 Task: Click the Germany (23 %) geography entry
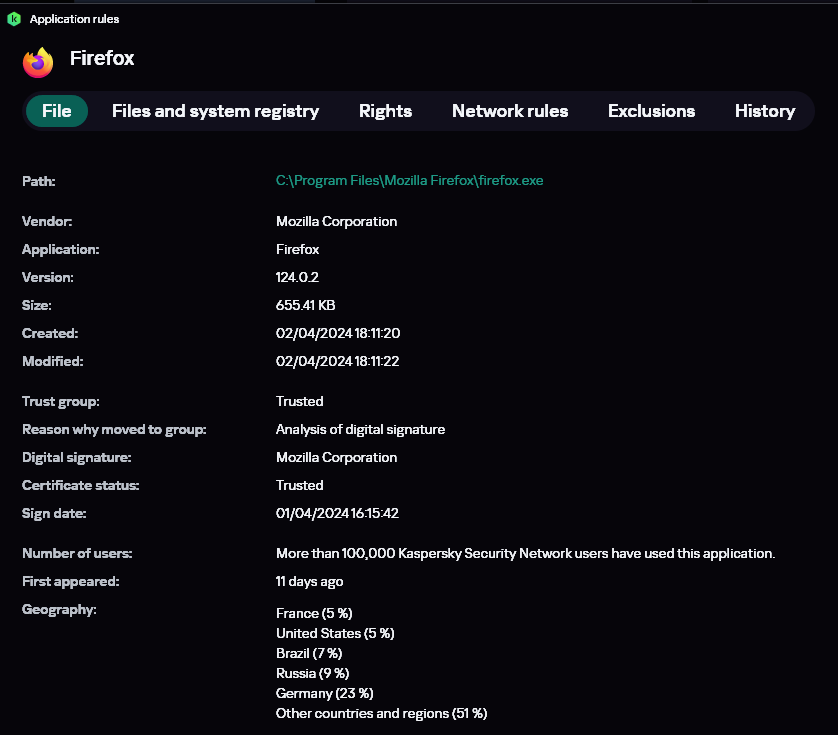[324, 693]
